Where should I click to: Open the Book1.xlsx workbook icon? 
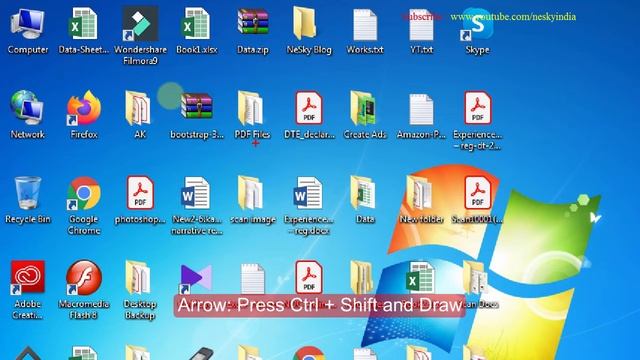click(x=196, y=25)
